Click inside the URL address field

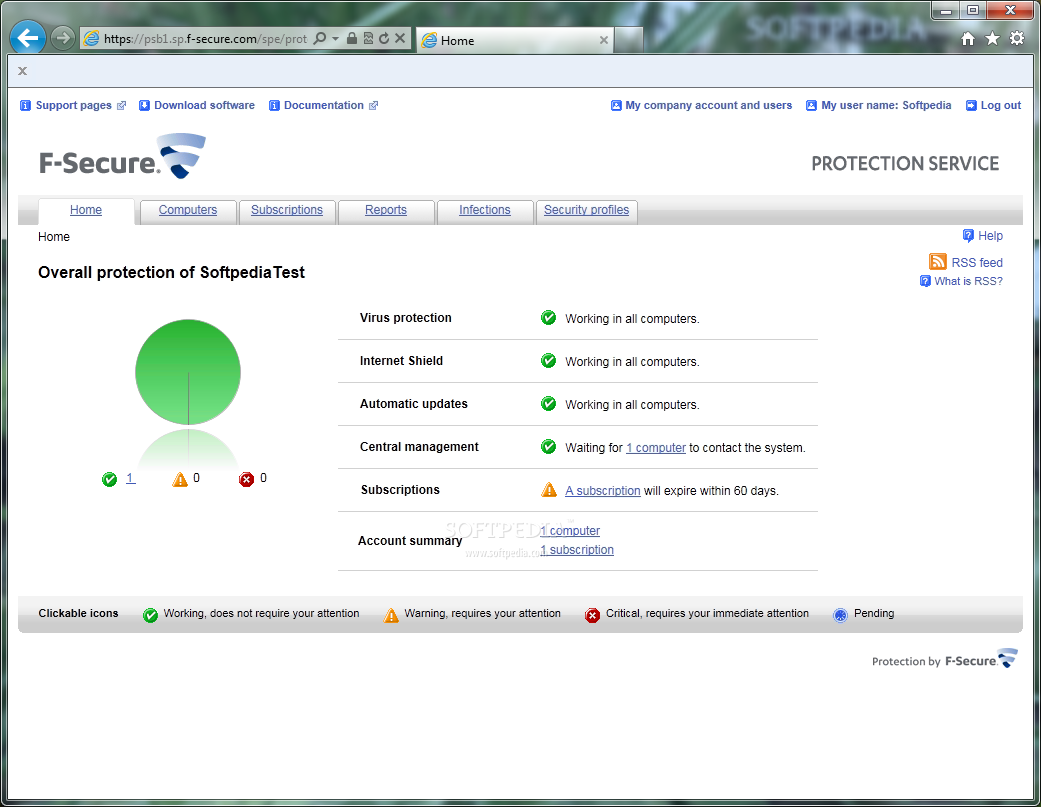205,38
